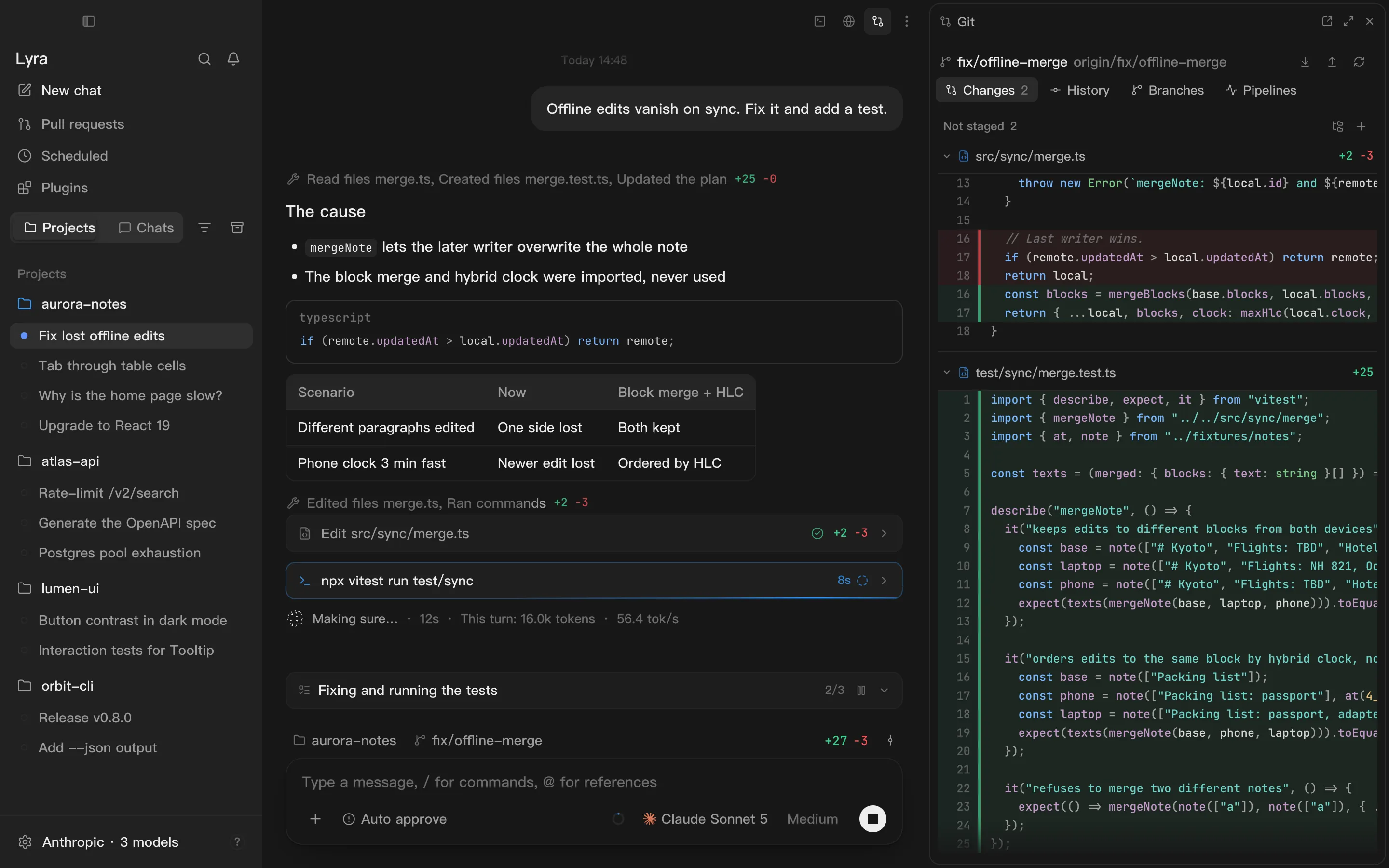The height and width of the screenshot is (868, 1389).
Task: Pop out the Git panel window
Action: pos(1327,21)
